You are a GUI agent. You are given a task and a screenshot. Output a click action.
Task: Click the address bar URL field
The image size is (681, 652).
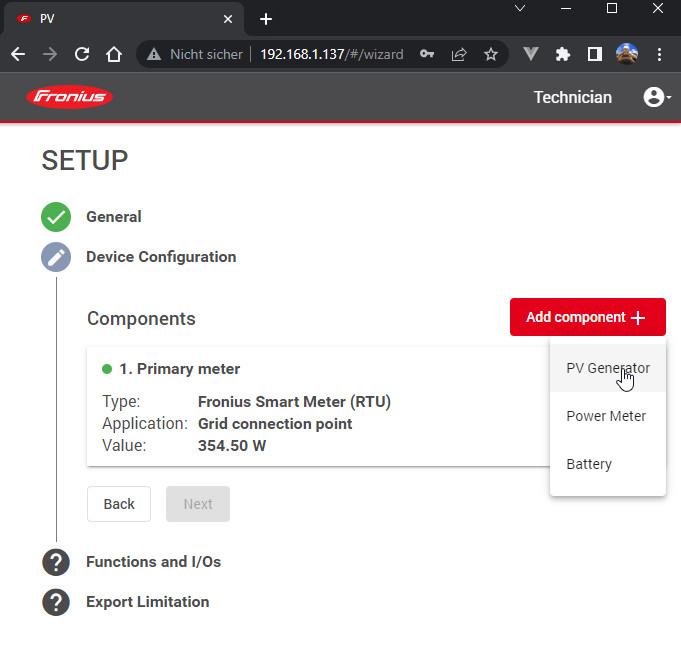330,55
